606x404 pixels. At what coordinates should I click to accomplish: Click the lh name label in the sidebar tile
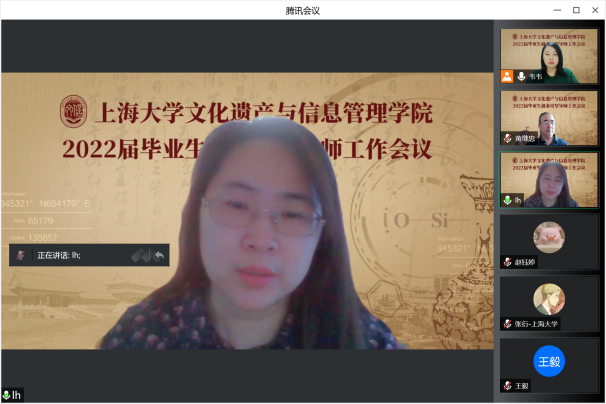tap(518, 200)
